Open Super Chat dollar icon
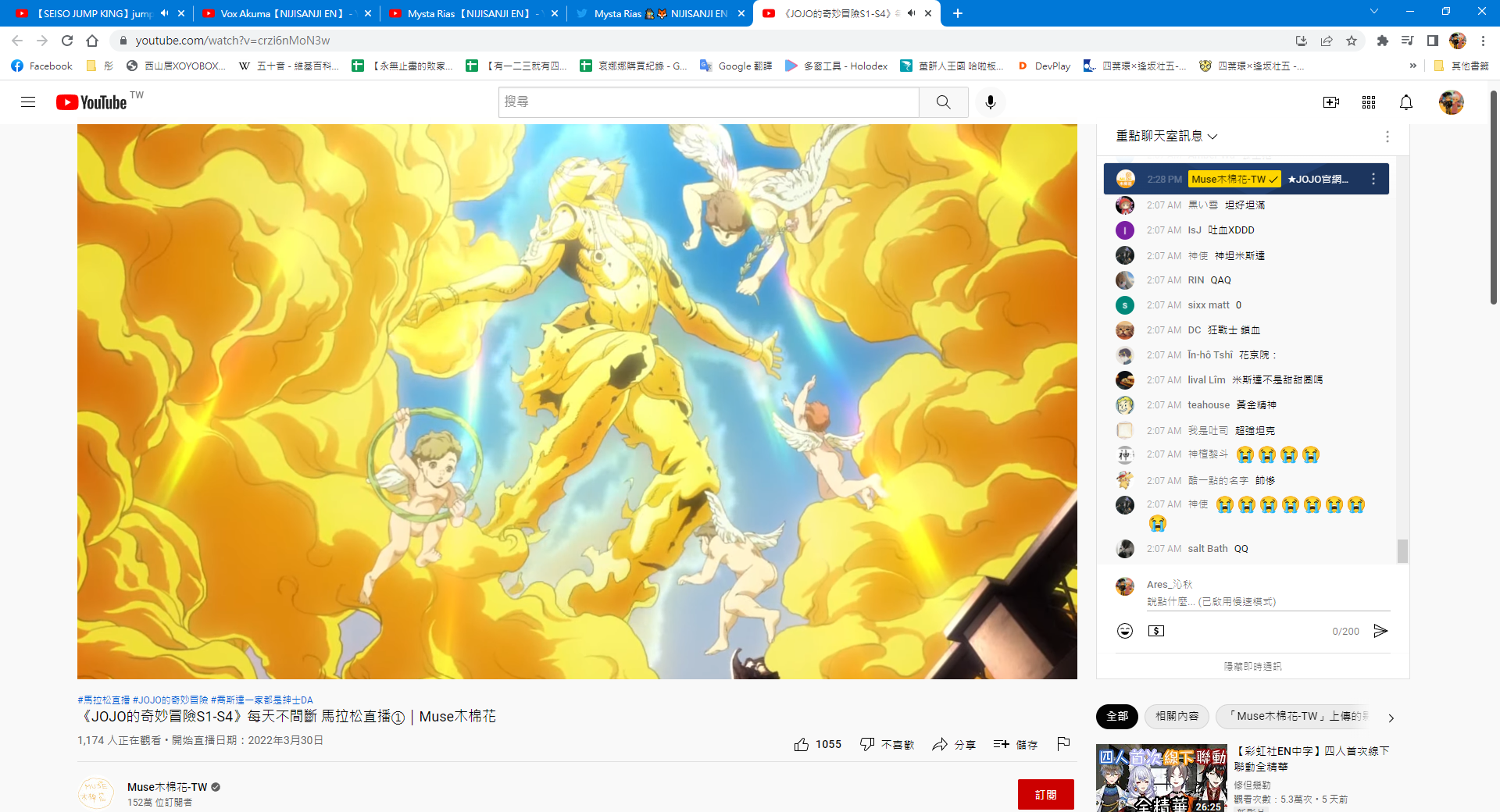 (x=1156, y=631)
